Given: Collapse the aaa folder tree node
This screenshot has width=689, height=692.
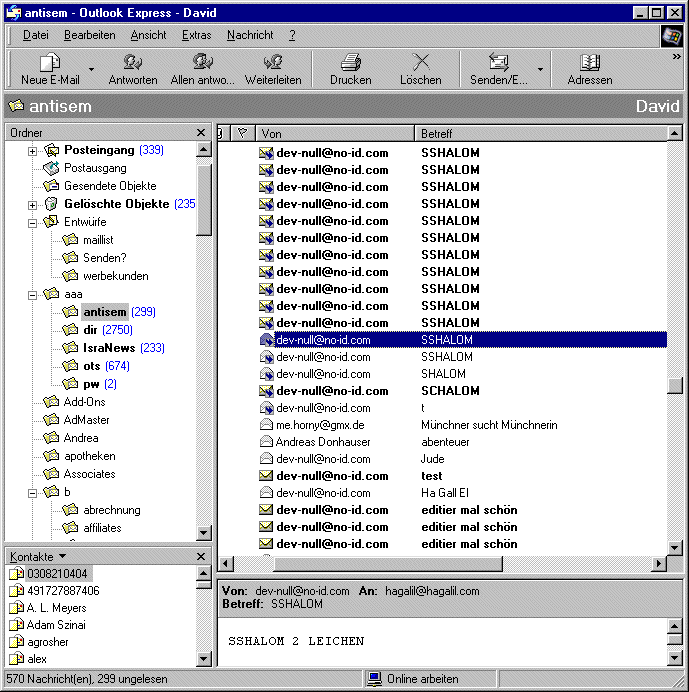Looking at the screenshot, I should point(32,295).
